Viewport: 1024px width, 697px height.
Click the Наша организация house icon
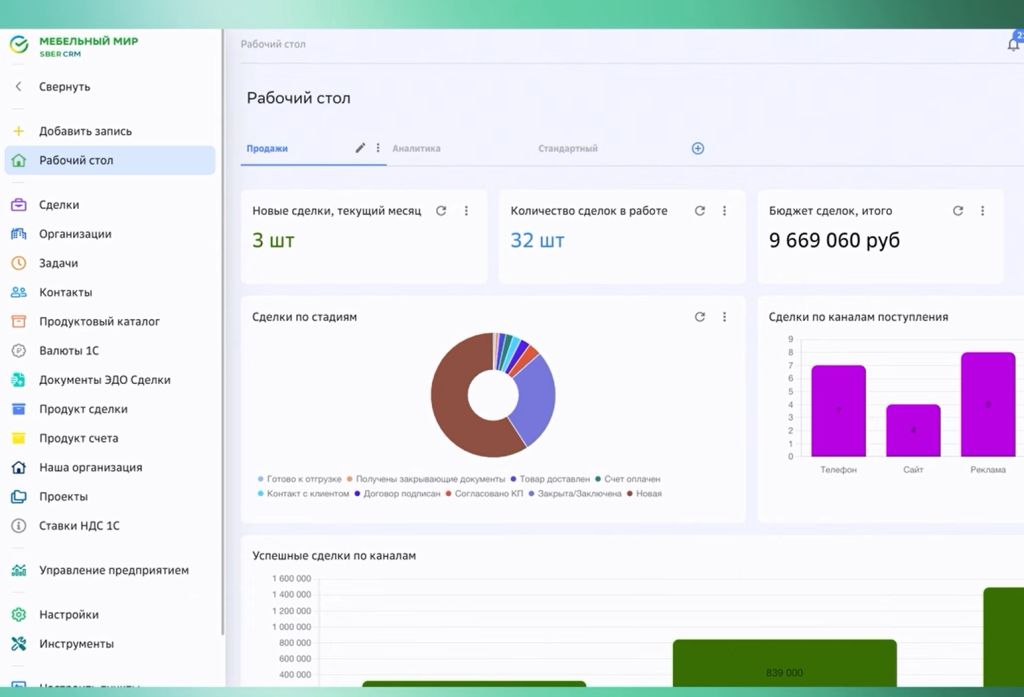[x=18, y=467]
